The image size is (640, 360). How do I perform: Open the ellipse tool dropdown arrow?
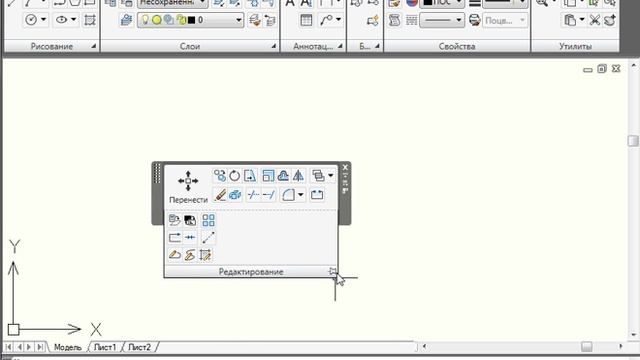point(73,20)
